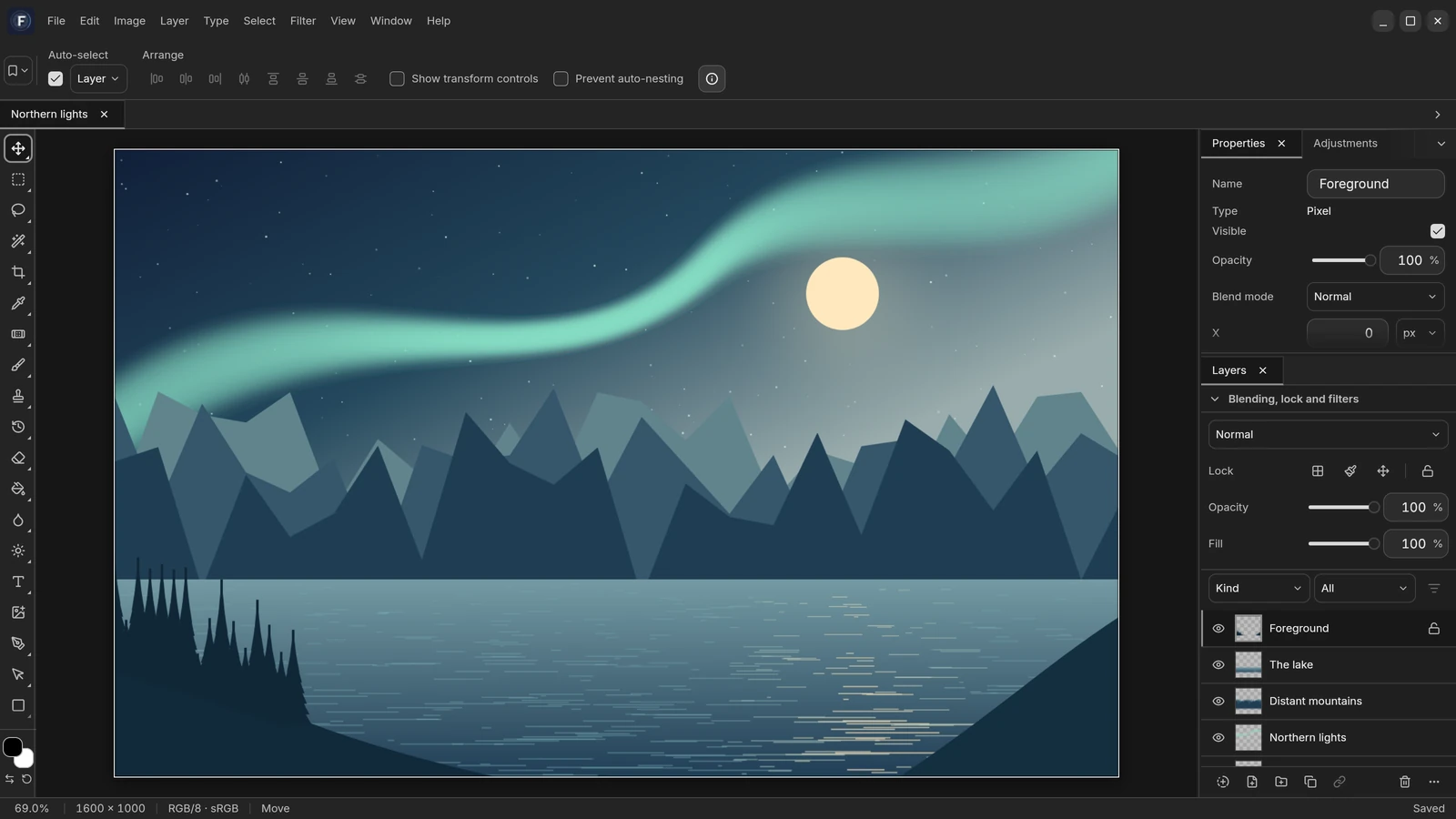Select the Clone Stamp tool
1456x819 pixels.
(18, 396)
